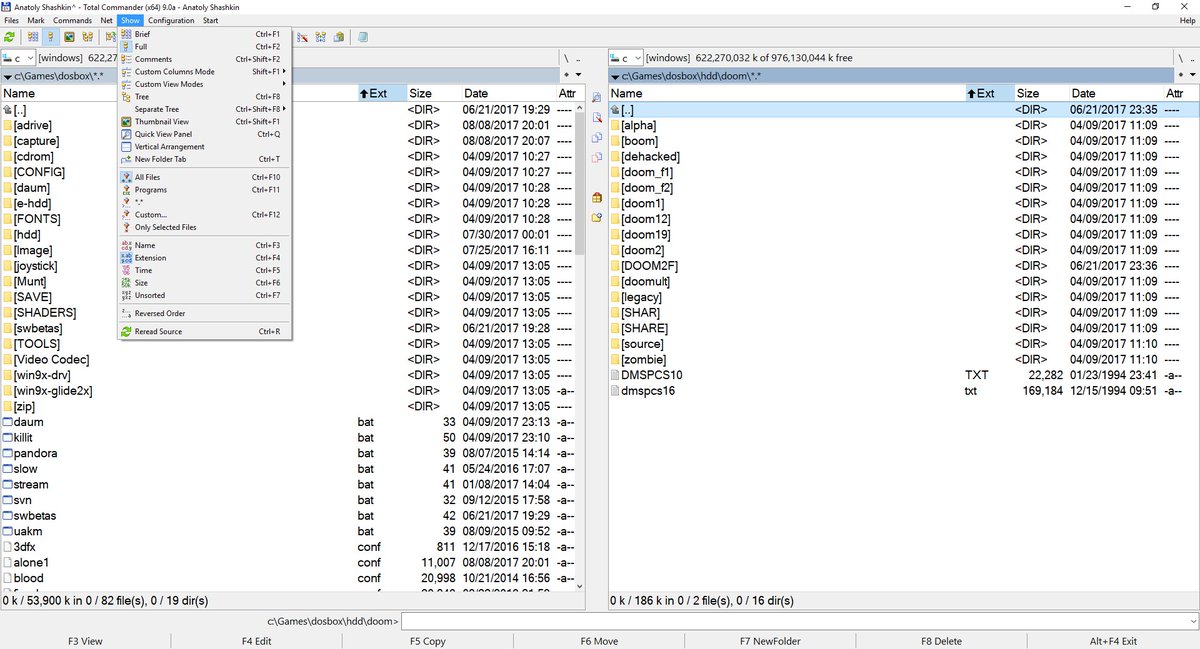Select New Folder Tab in the Show menu
Image resolution: width=1200 pixels, height=649 pixels.
click(204, 159)
